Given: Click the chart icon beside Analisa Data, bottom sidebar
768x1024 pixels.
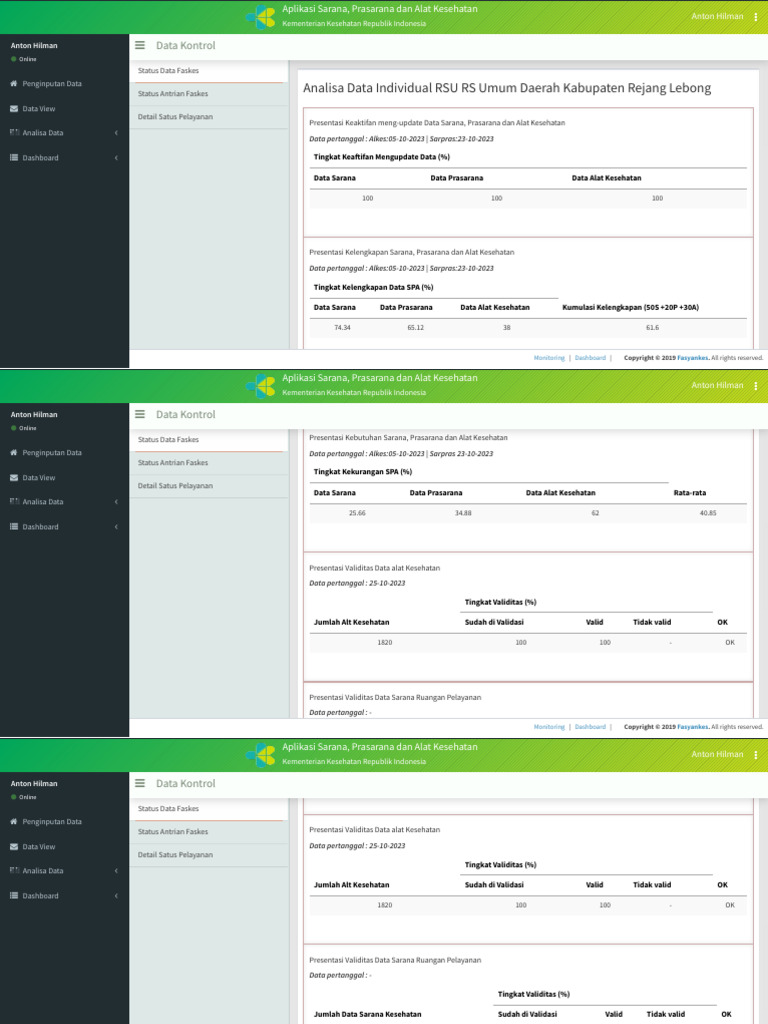Looking at the screenshot, I should click(x=14, y=871).
